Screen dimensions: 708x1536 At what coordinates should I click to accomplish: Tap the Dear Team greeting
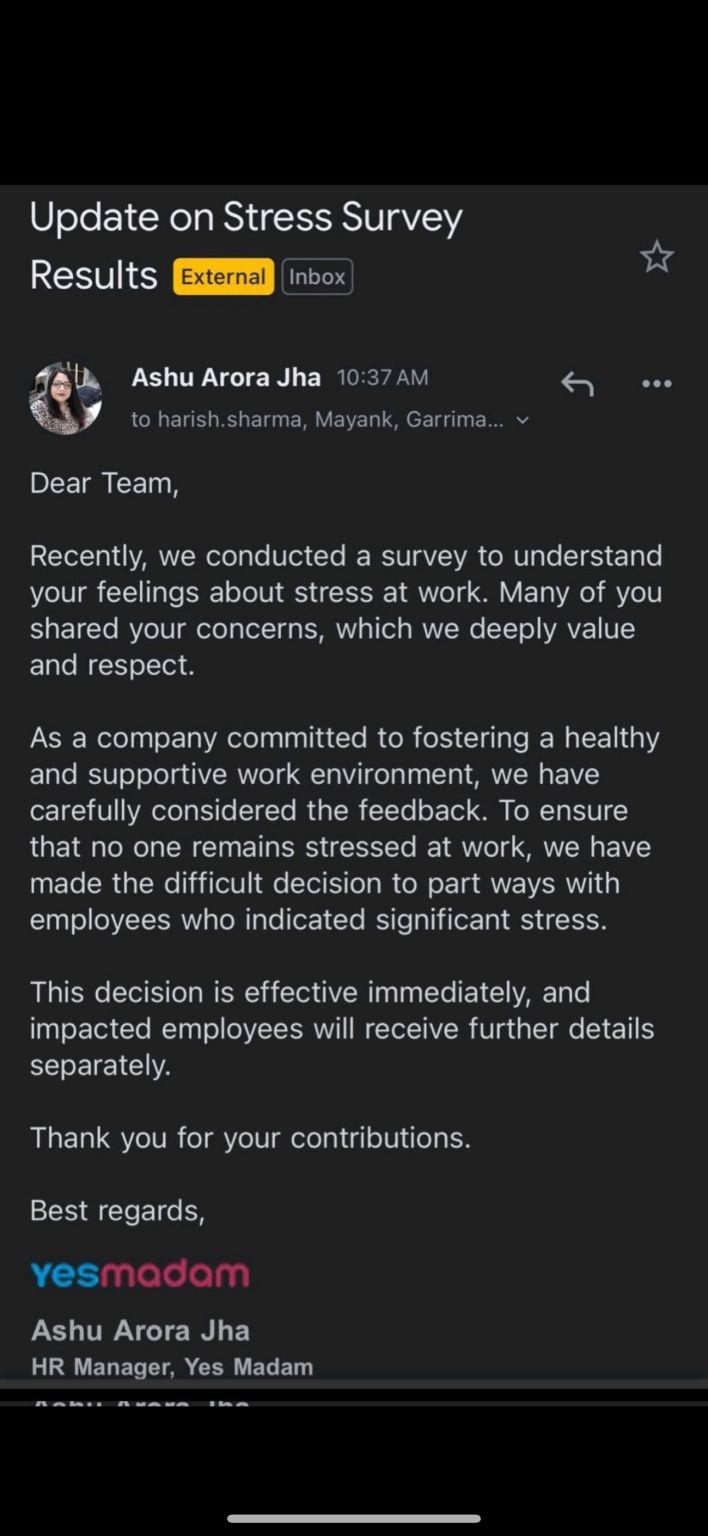[104, 483]
